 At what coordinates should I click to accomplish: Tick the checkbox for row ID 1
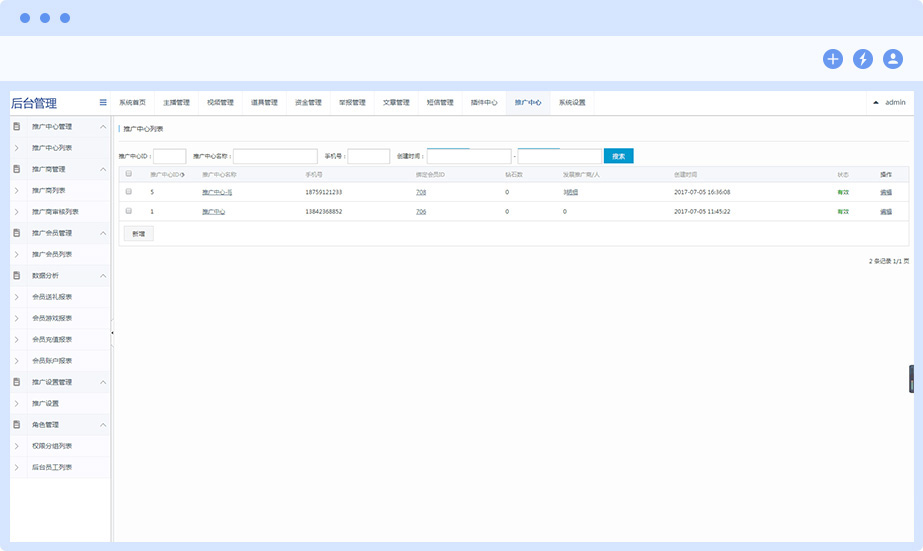(x=128, y=211)
